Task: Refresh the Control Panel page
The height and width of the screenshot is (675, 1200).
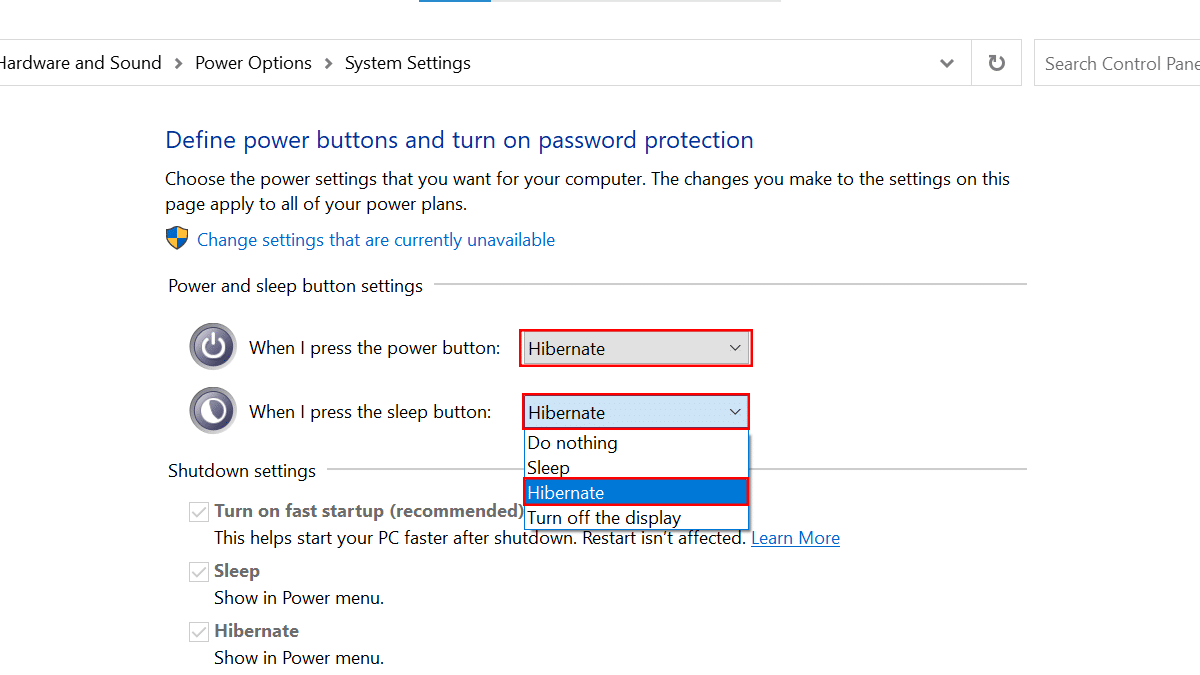Action: [x=996, y=63]
